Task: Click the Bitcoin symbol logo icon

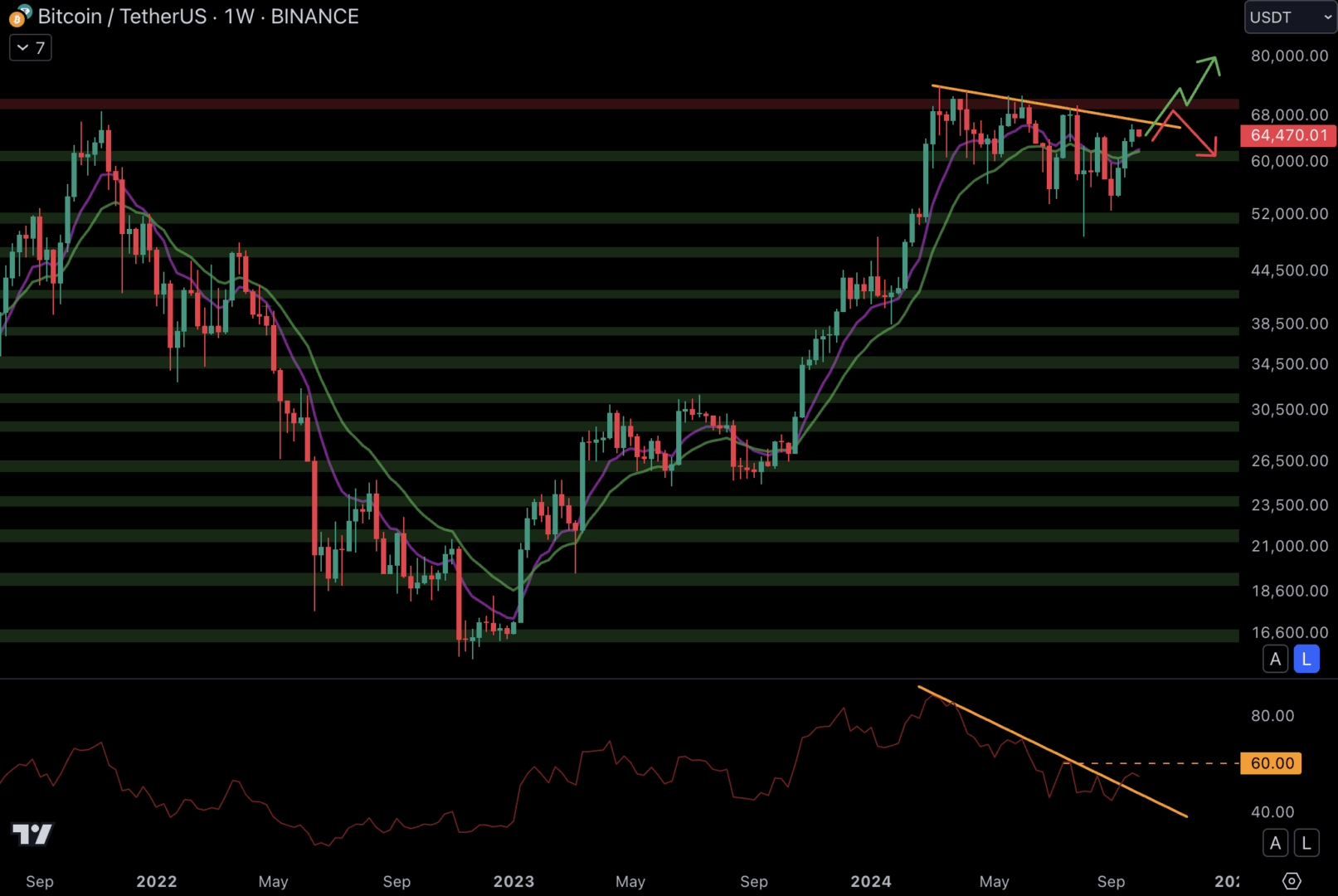Action: [20, 16]
